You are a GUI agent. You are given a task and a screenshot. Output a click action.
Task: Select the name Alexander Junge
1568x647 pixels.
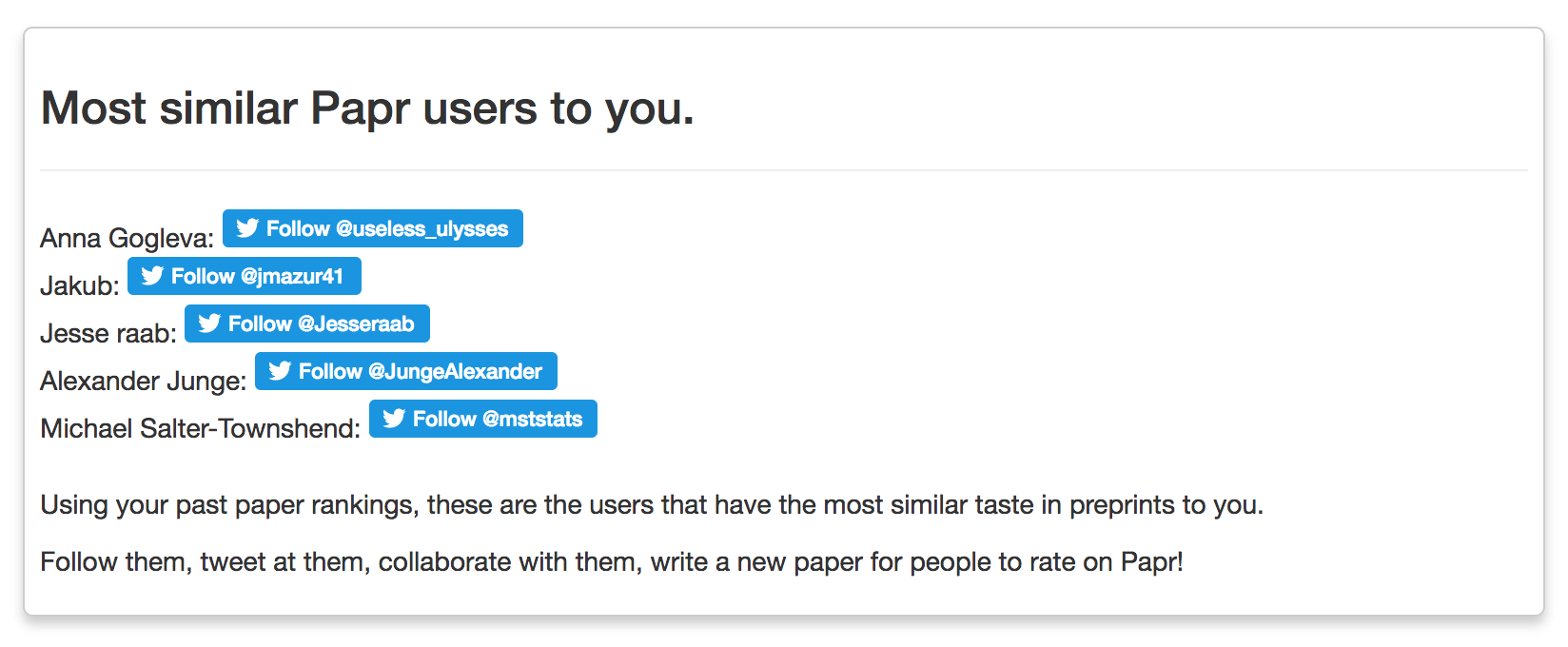tap(143, 381)
